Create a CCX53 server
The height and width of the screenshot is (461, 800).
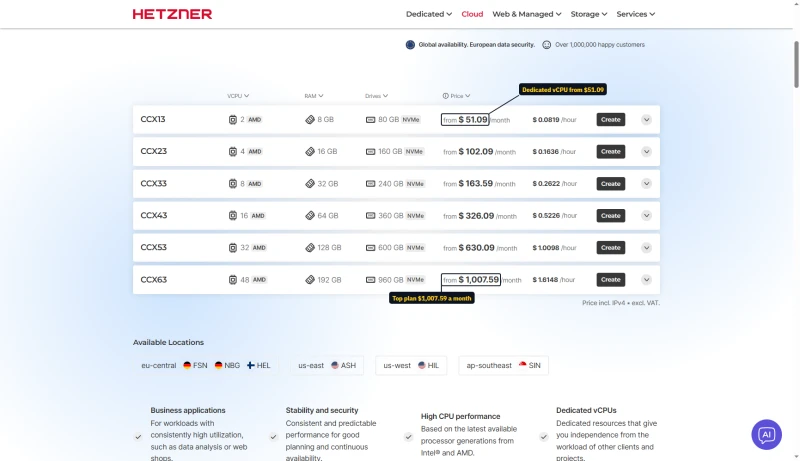[x=611, y=248]
